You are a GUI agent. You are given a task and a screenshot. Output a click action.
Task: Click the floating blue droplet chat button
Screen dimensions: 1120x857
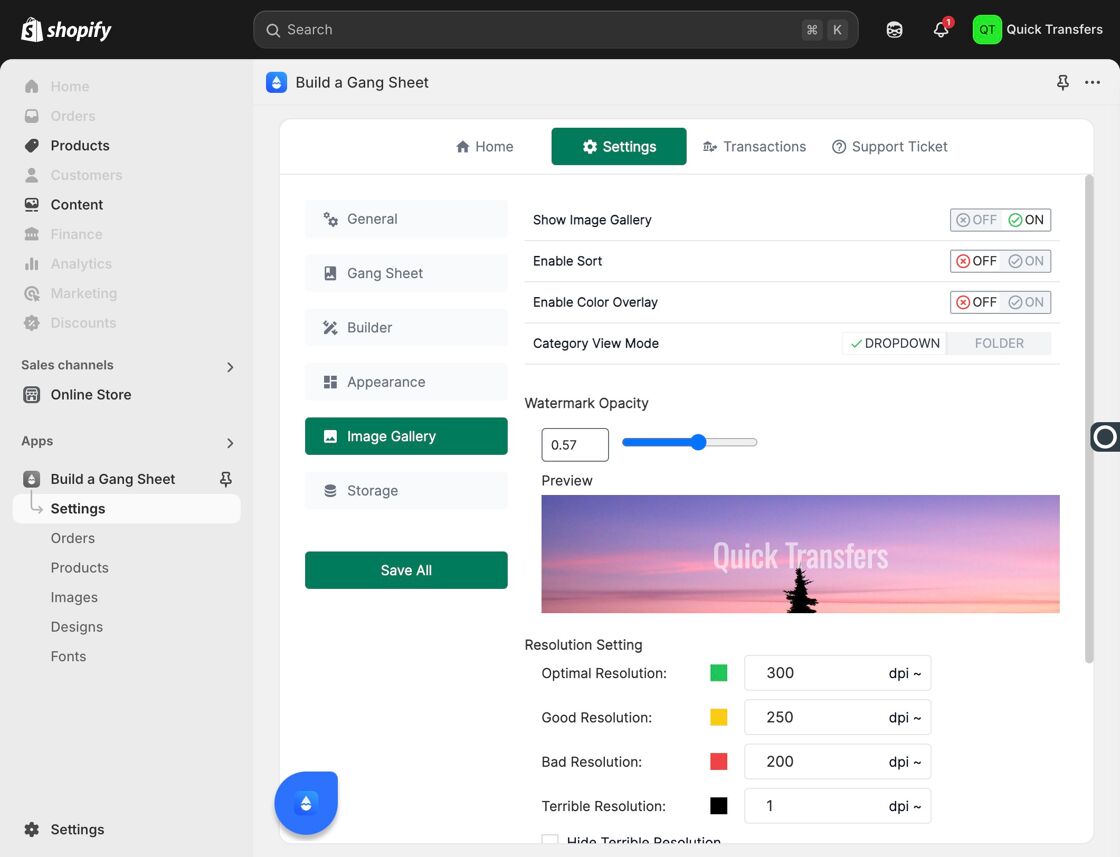[306, 803]
